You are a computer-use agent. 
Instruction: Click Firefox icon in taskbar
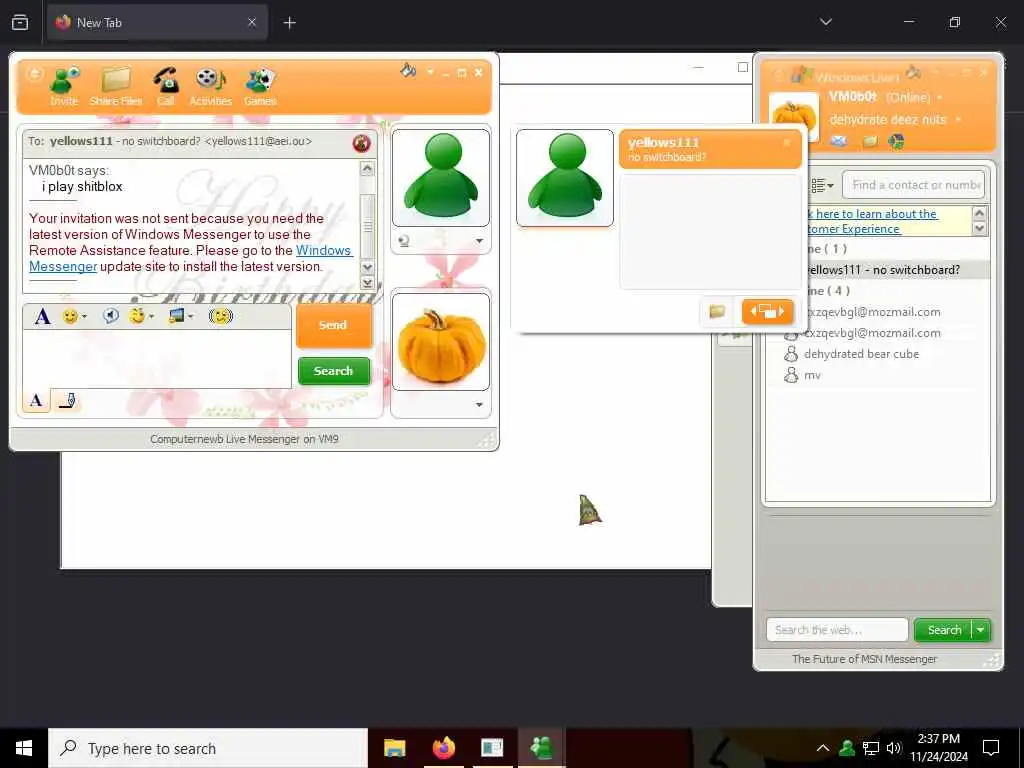tap(443, 748)
